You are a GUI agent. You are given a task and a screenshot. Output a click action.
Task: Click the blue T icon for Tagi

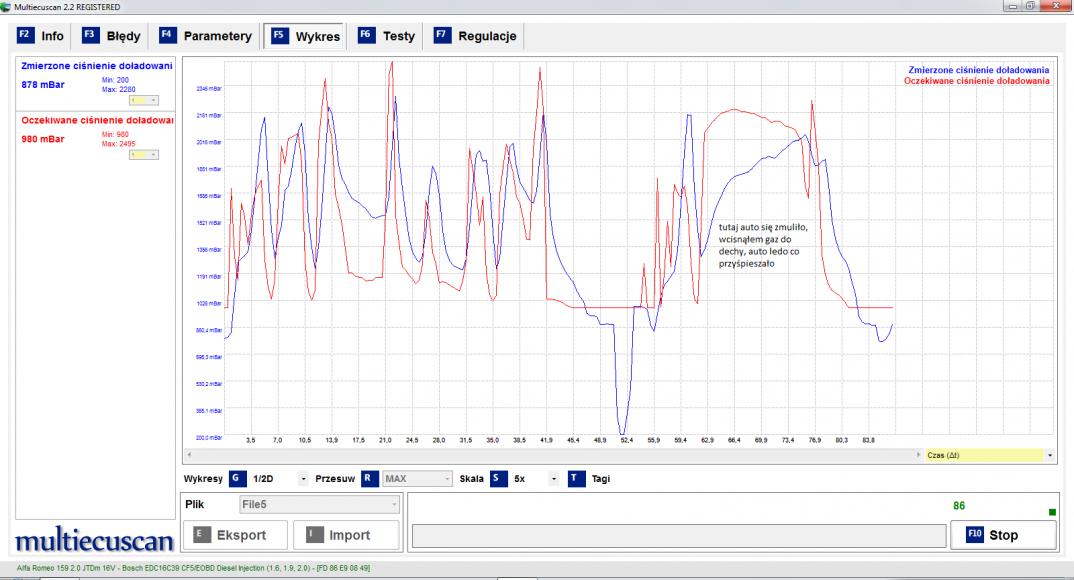point(576,478)
